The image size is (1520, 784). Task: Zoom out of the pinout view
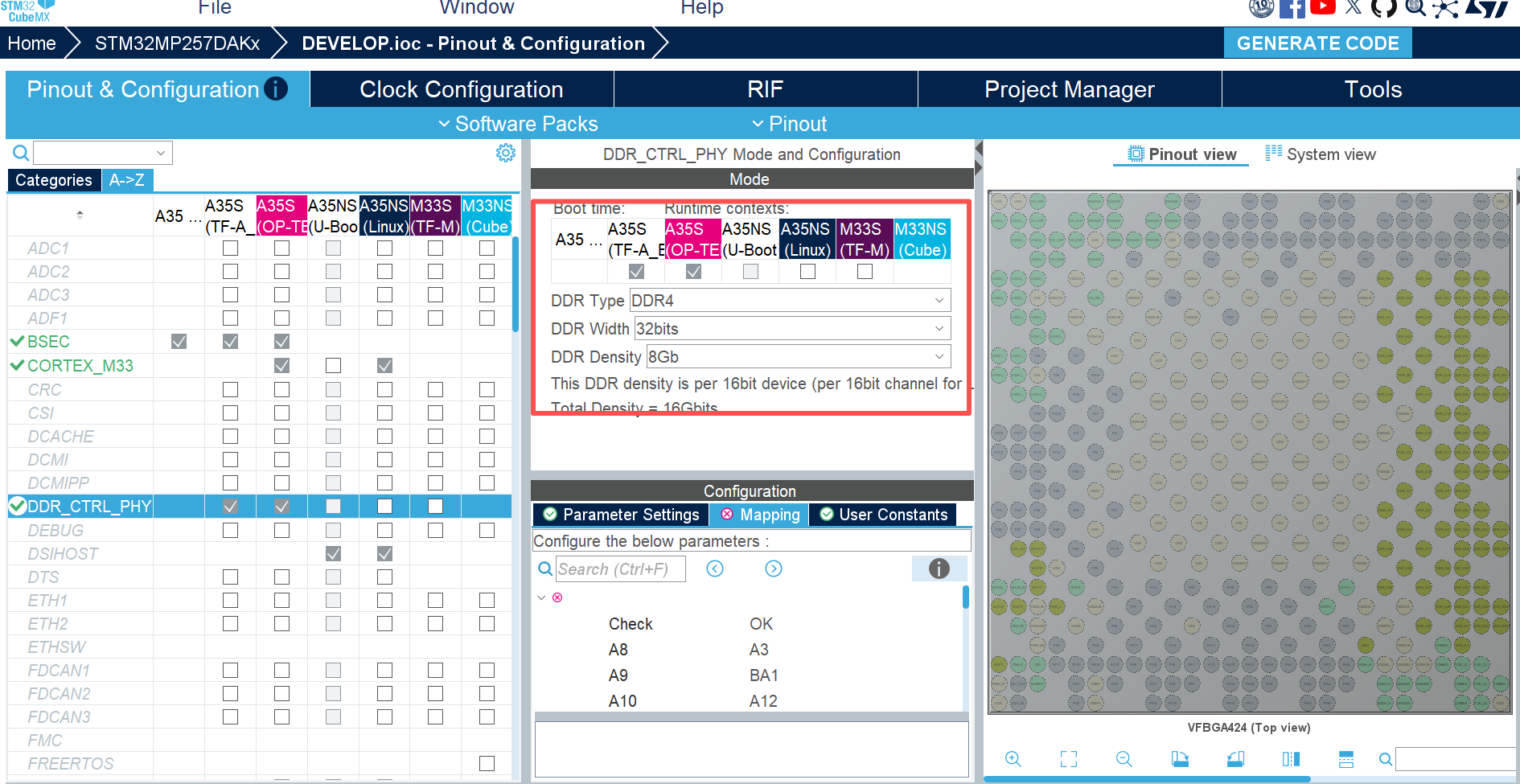coord(1124,759)
